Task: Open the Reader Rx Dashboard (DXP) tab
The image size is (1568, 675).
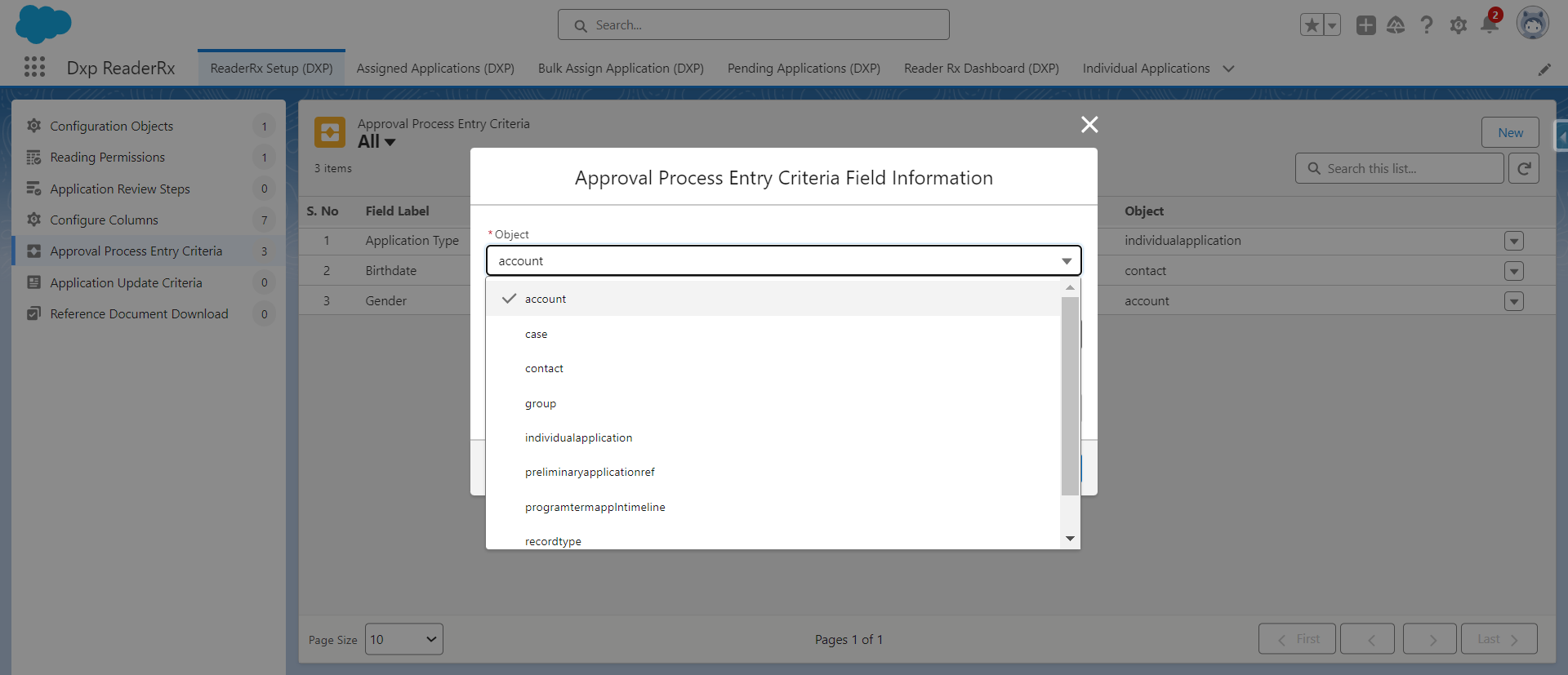Action: pos(981,69)
